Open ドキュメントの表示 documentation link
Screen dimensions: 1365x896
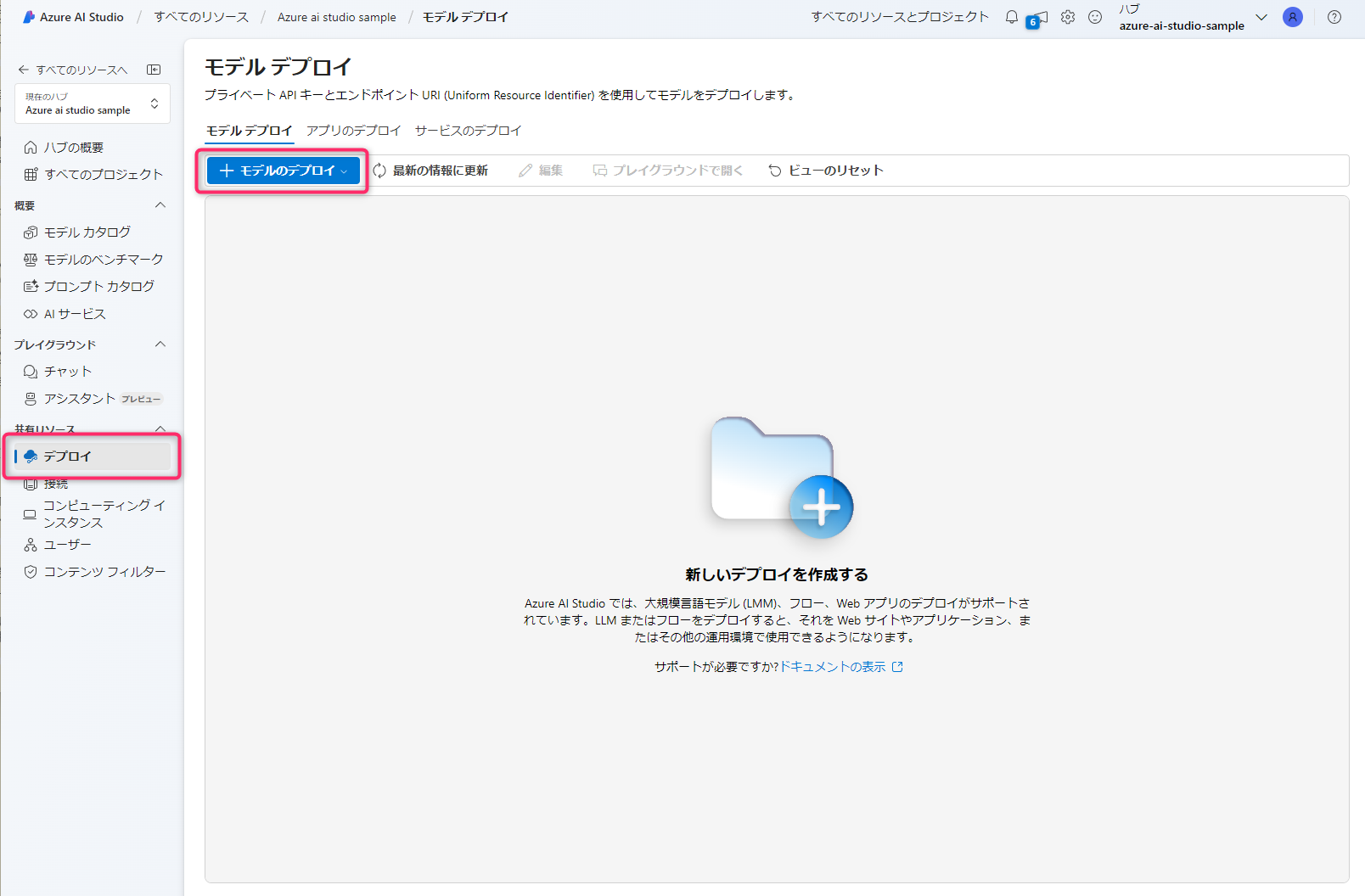(x=841, y=667)
